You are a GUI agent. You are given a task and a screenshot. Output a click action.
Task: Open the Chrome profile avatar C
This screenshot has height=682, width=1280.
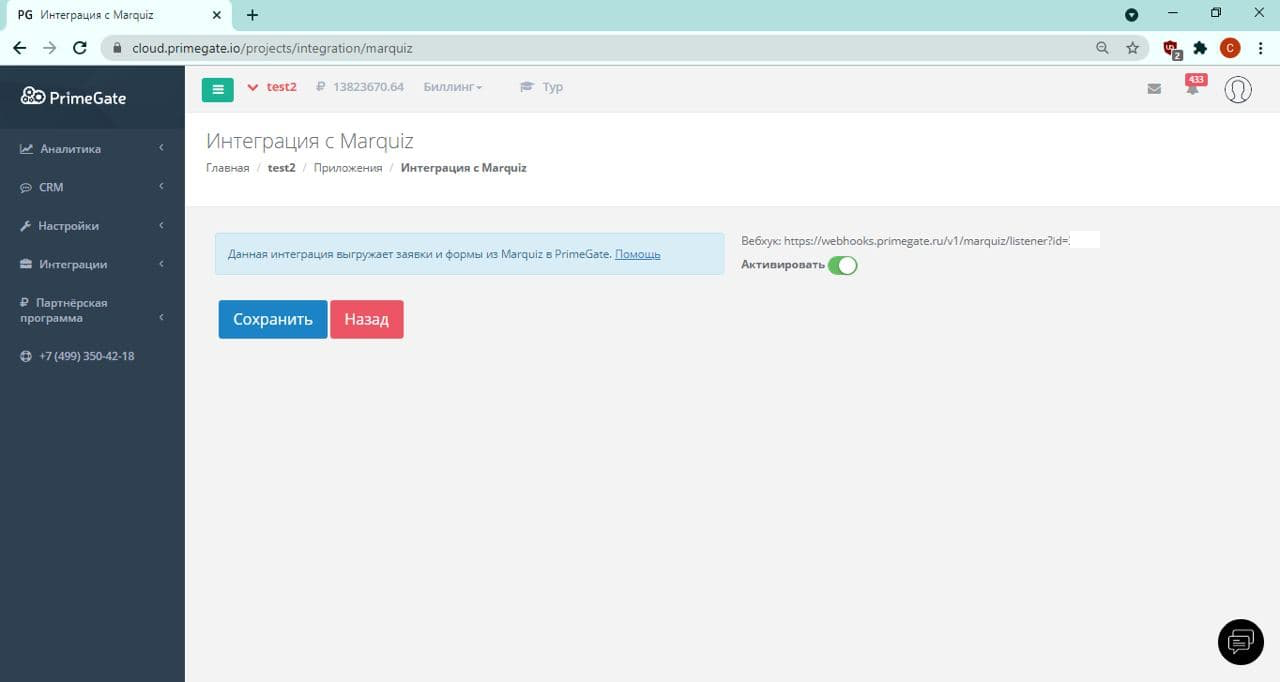click(1230, 48)
